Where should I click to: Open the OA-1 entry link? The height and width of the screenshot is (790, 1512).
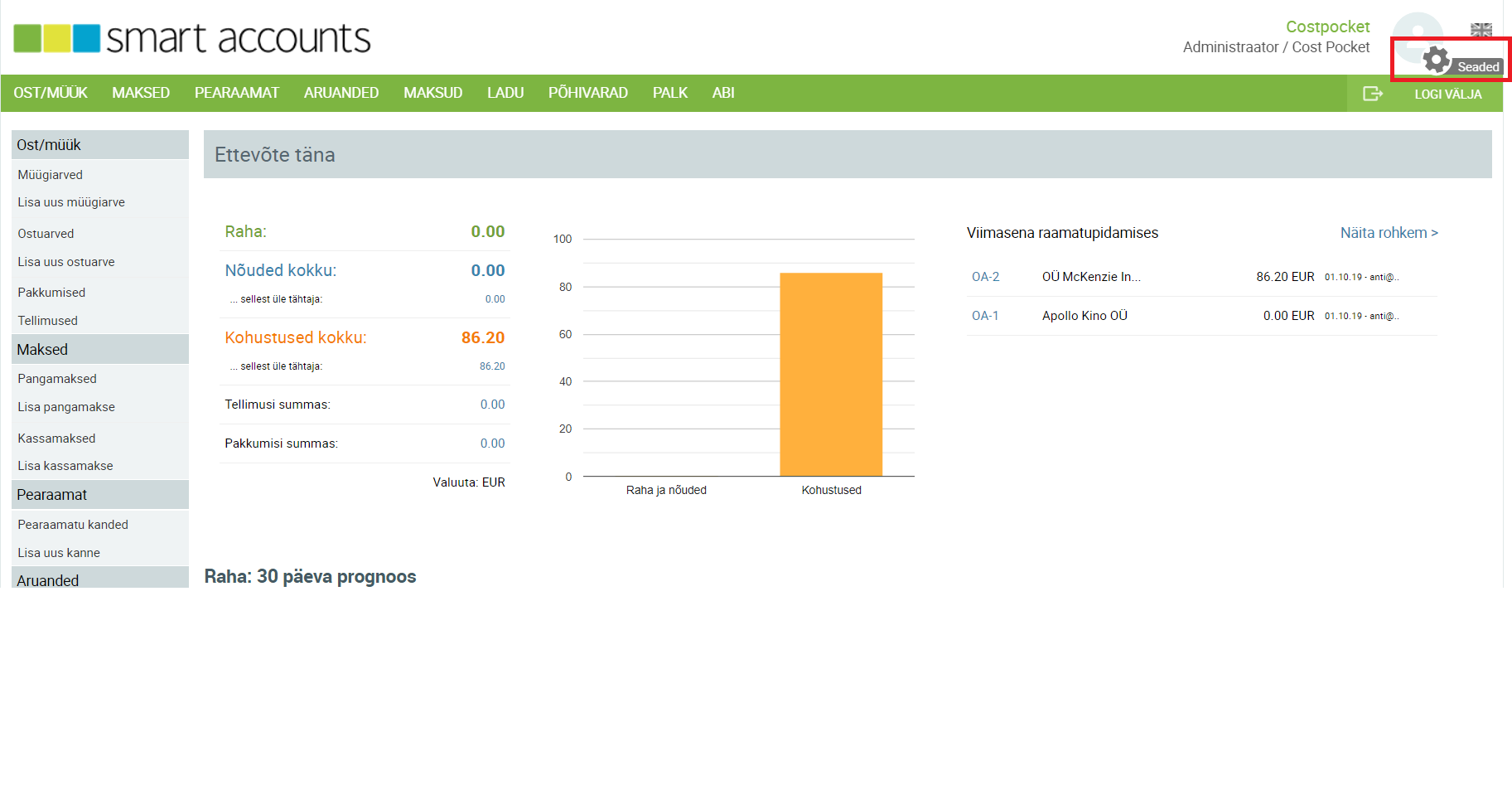(x=985, y=316)
